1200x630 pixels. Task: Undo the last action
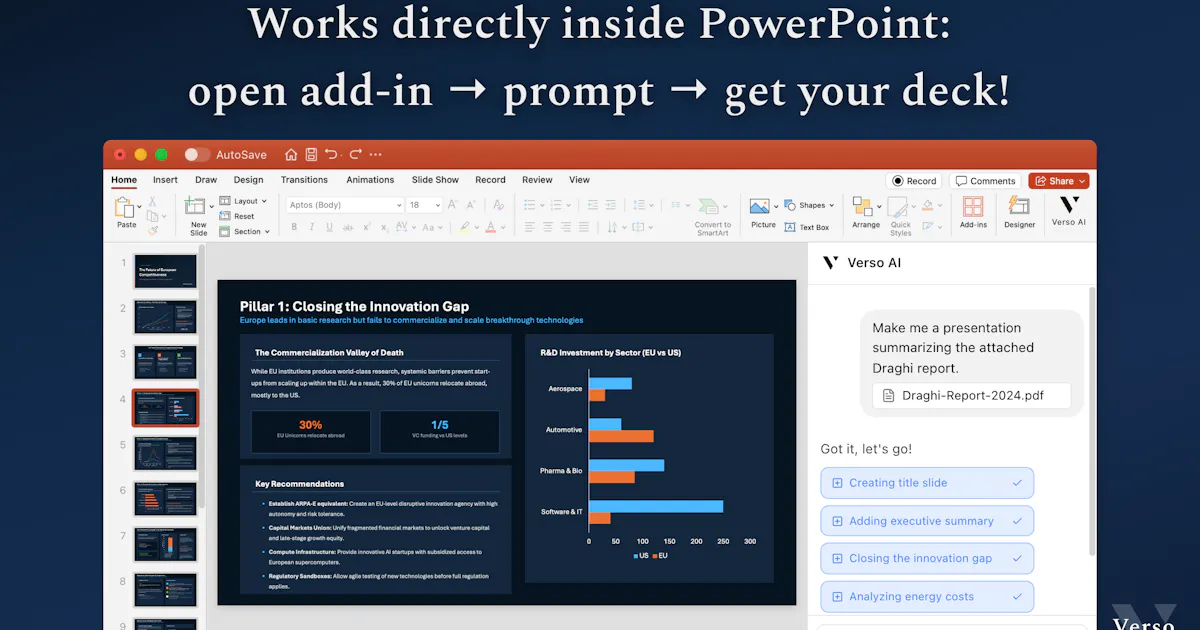coord(331,154)
